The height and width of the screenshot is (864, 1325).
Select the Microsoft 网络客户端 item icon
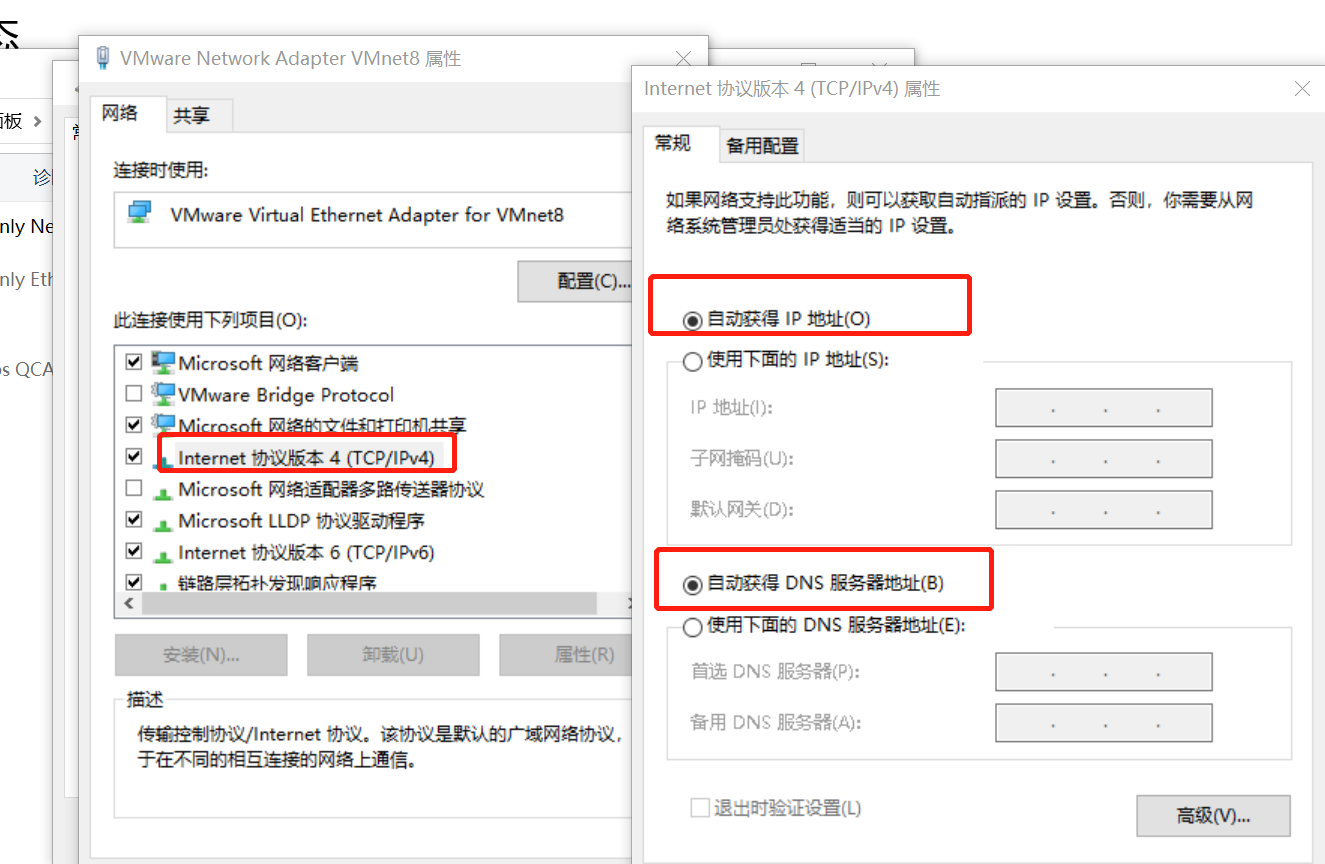[163, 362]
